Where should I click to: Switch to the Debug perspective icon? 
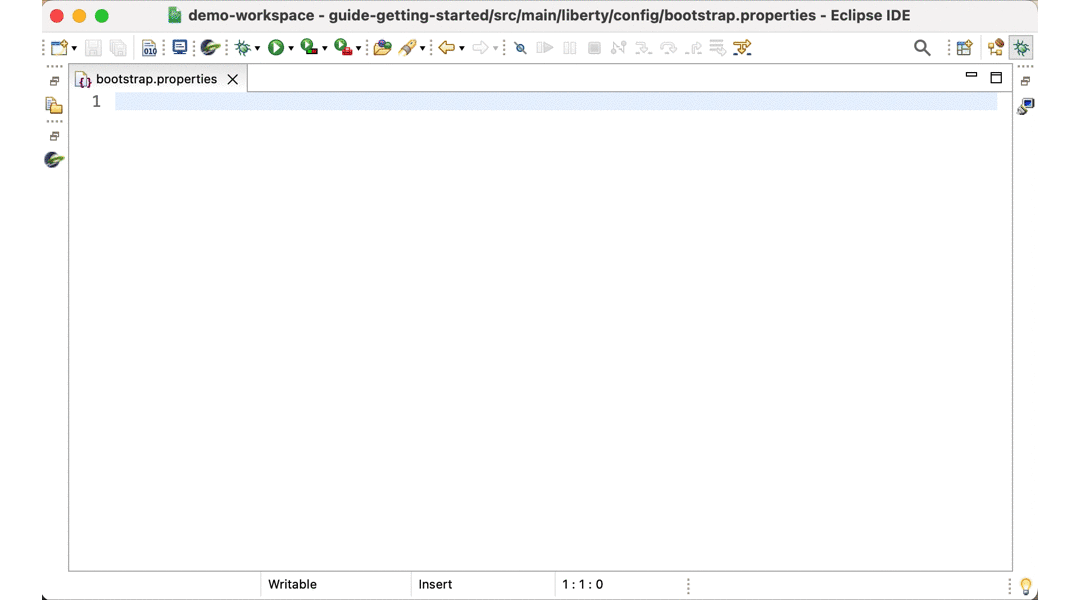click(x=1021, y=48)
